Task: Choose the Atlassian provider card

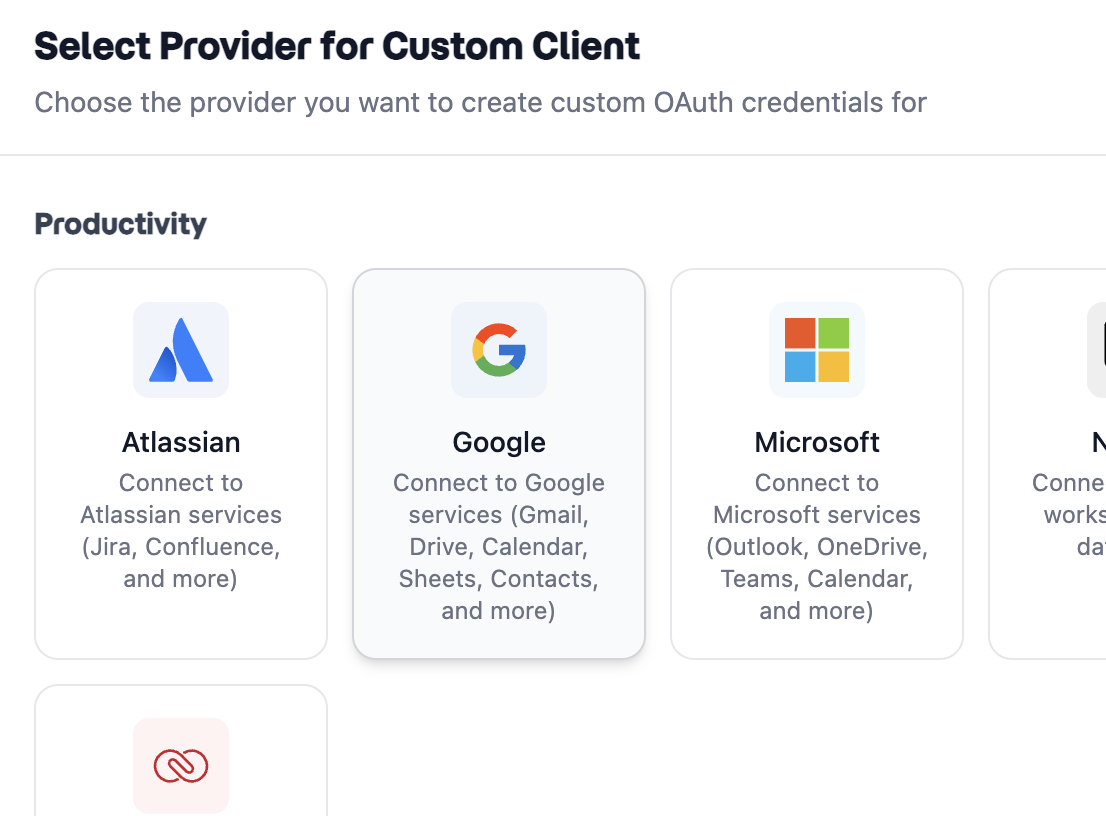Action: [180, 463]
